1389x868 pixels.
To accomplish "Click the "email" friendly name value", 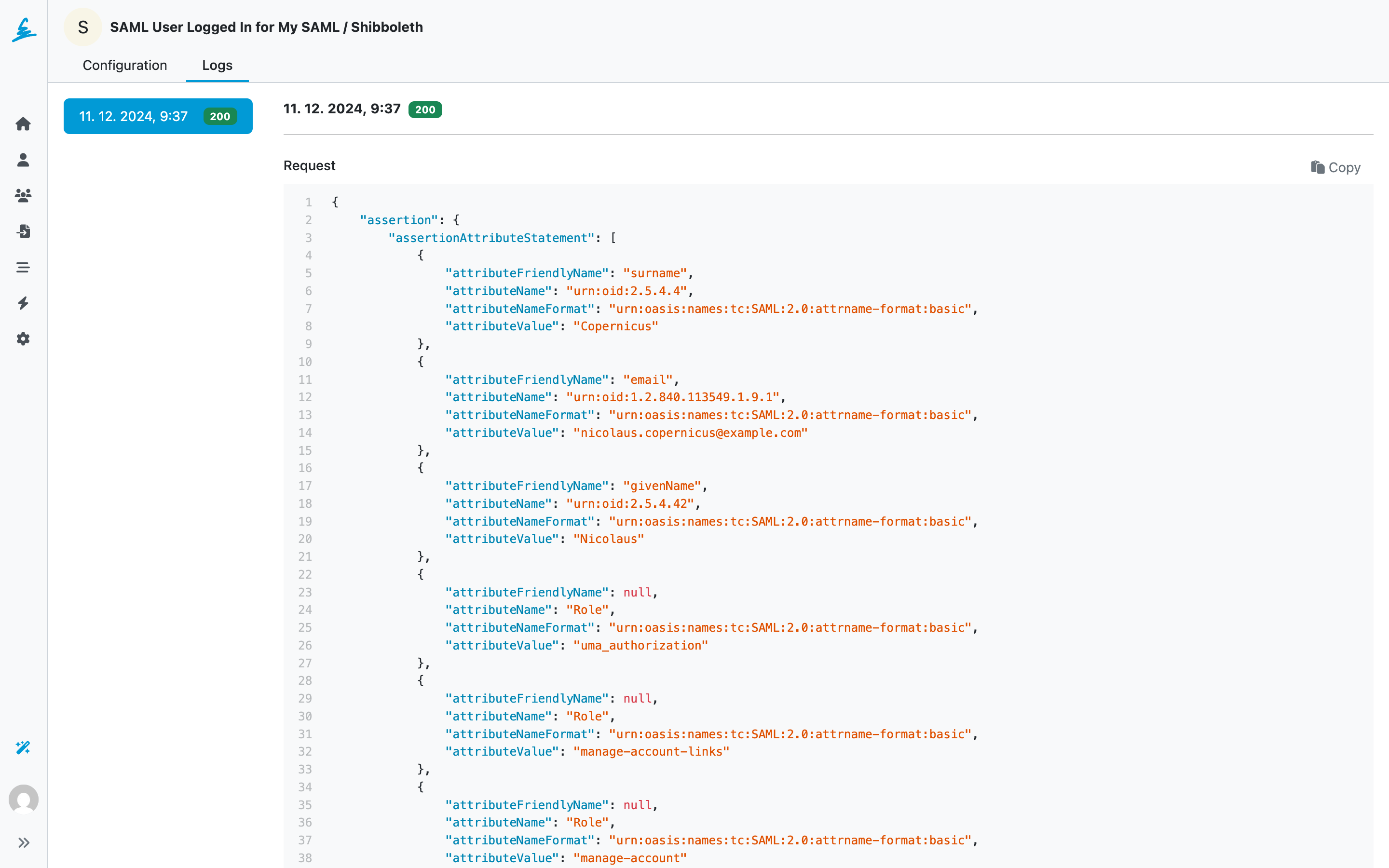I will (648, 380).
